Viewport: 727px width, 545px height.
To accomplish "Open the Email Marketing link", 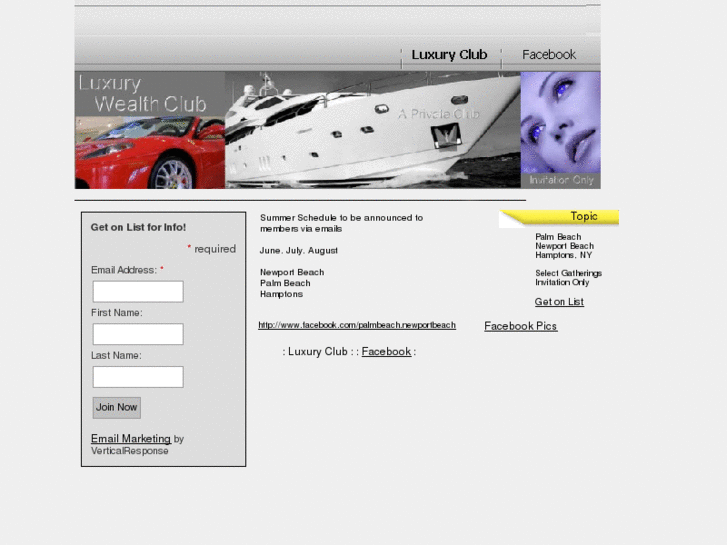I will click(x=131, y=439).
